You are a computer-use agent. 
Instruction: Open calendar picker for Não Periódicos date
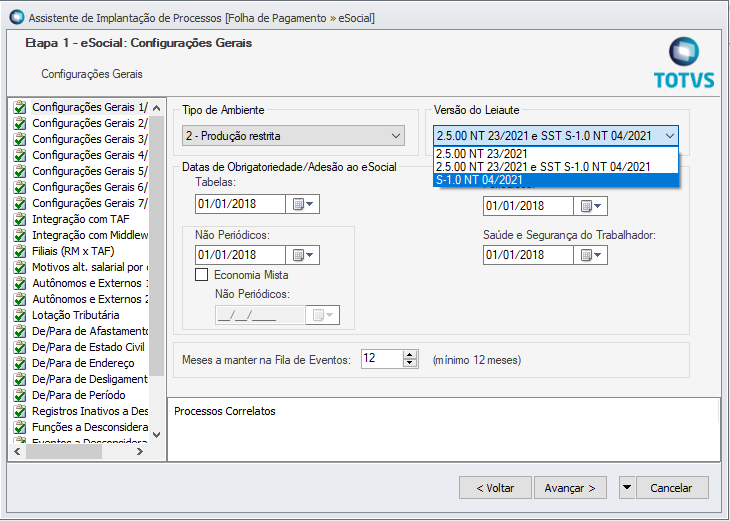pos(302,255)
